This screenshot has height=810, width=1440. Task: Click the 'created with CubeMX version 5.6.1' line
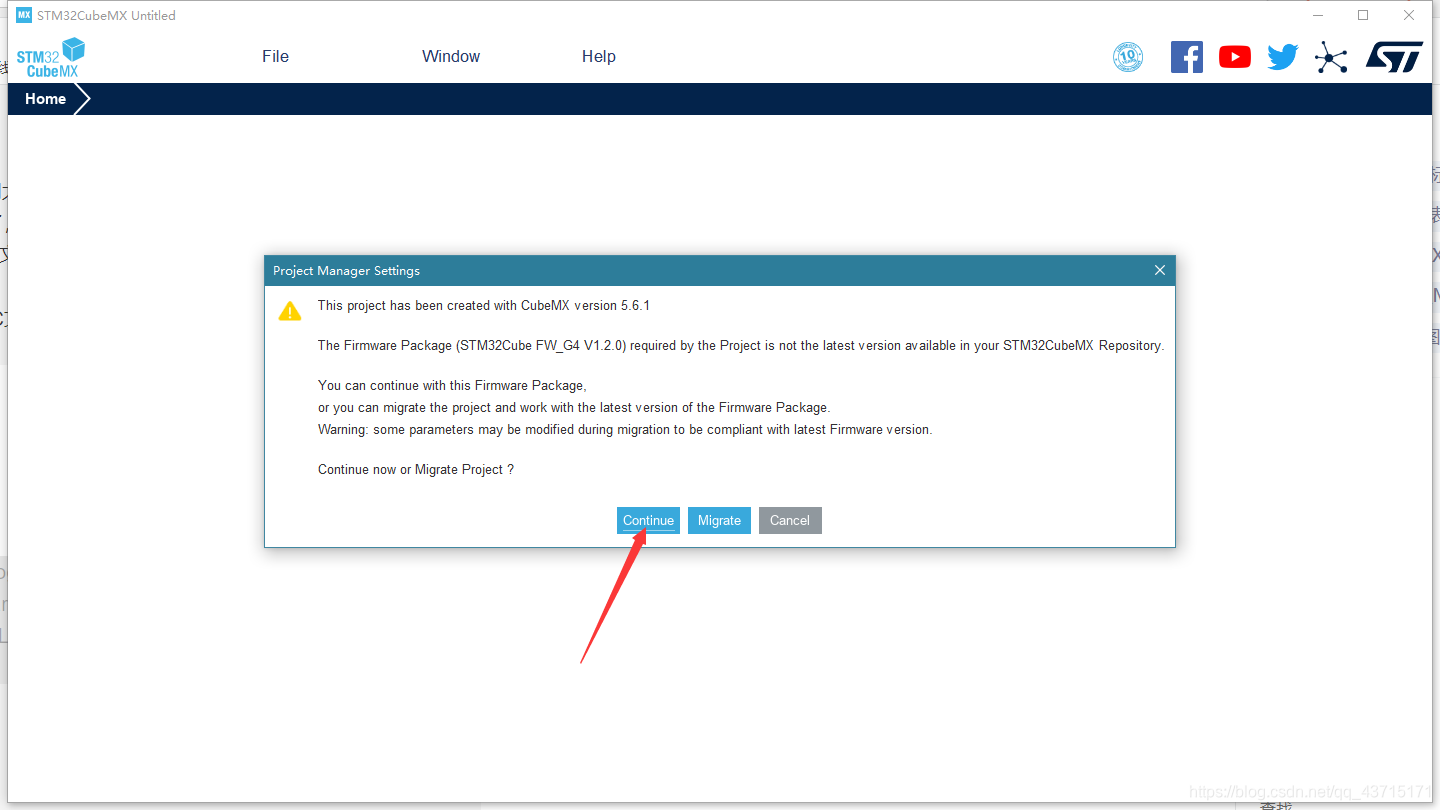(x=484, y=305)
